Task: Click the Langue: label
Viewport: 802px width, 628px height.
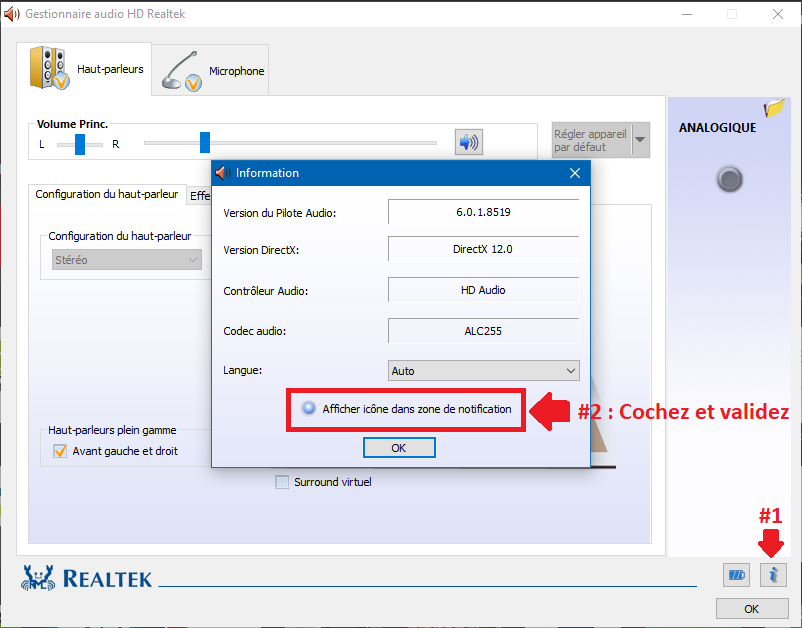Action: coord(242,370)
